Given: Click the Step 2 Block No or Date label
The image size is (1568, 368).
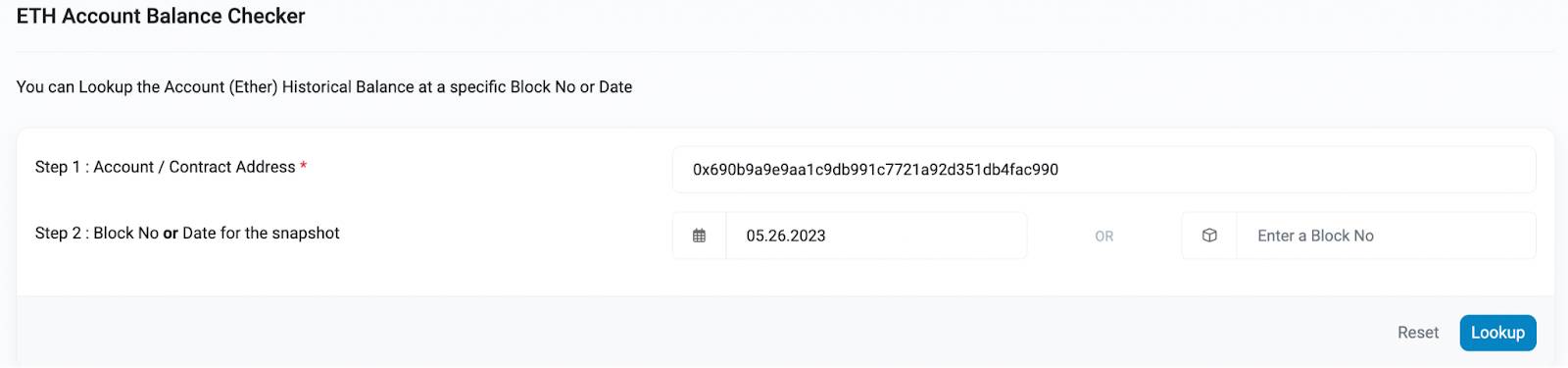Looking at the screenshot, I should 187,233.
